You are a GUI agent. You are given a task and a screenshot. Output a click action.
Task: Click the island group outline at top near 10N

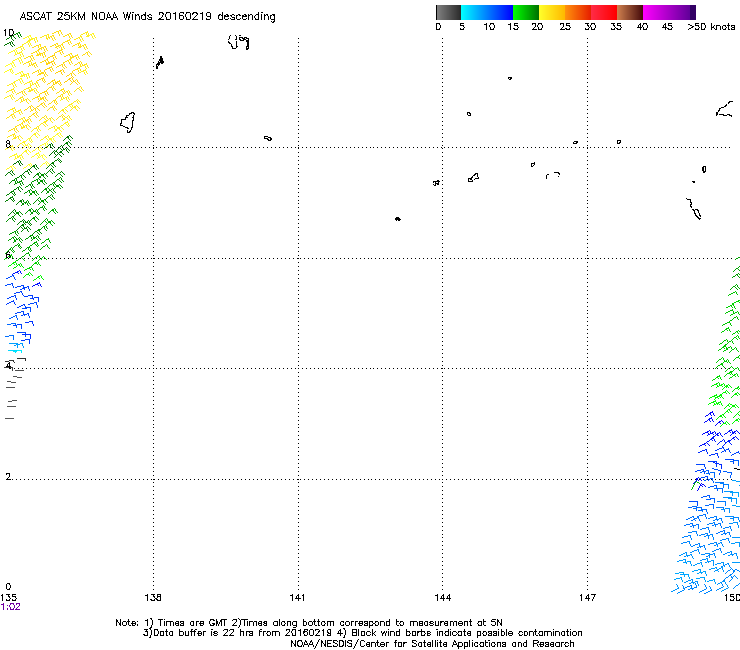[238, 42]
